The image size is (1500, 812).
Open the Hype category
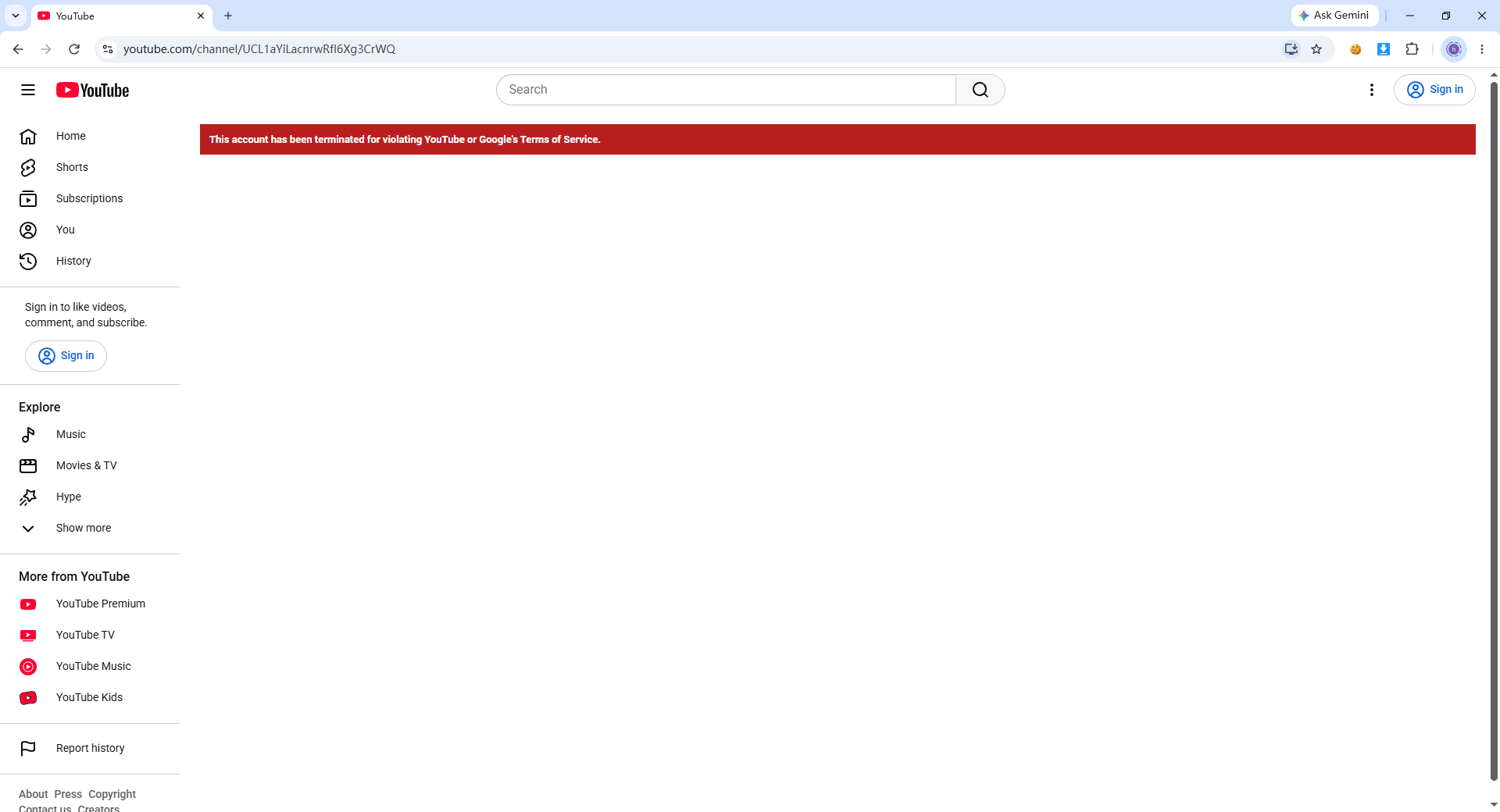tap(90, 497)
